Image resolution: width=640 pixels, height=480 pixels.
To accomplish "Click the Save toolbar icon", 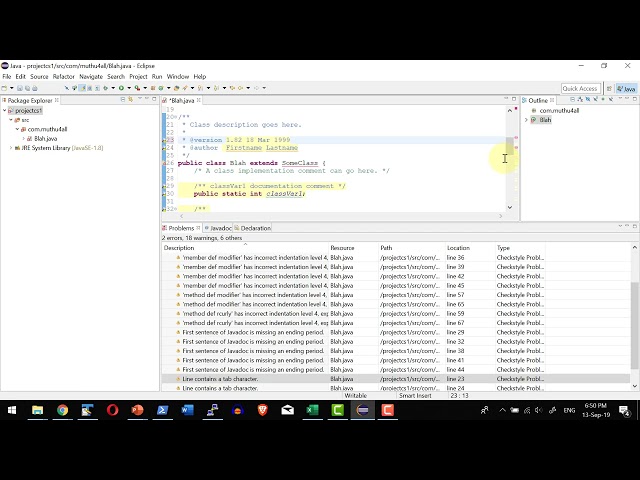I will click(x=20, y=88).
